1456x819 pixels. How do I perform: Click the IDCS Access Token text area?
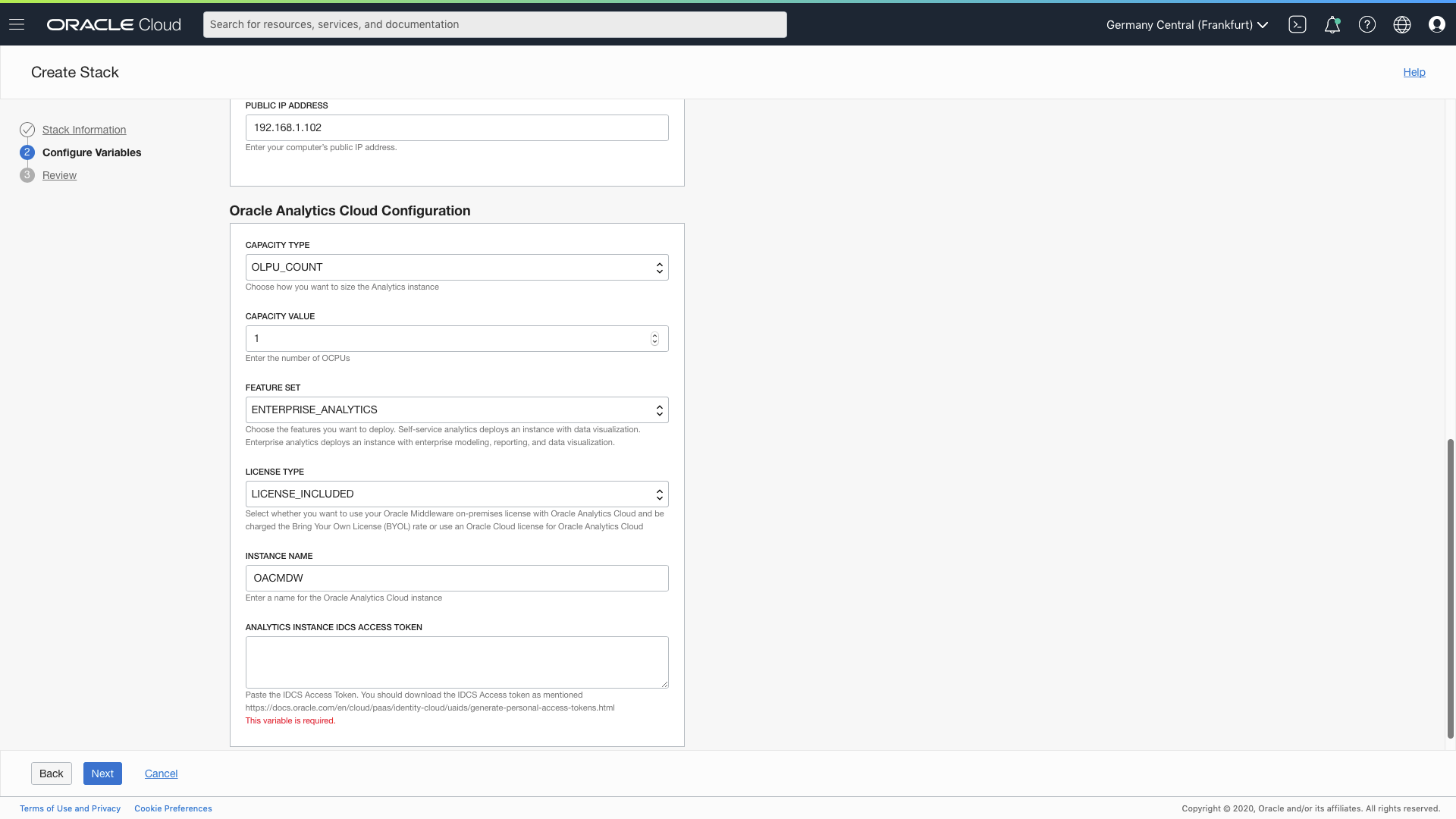457,662
